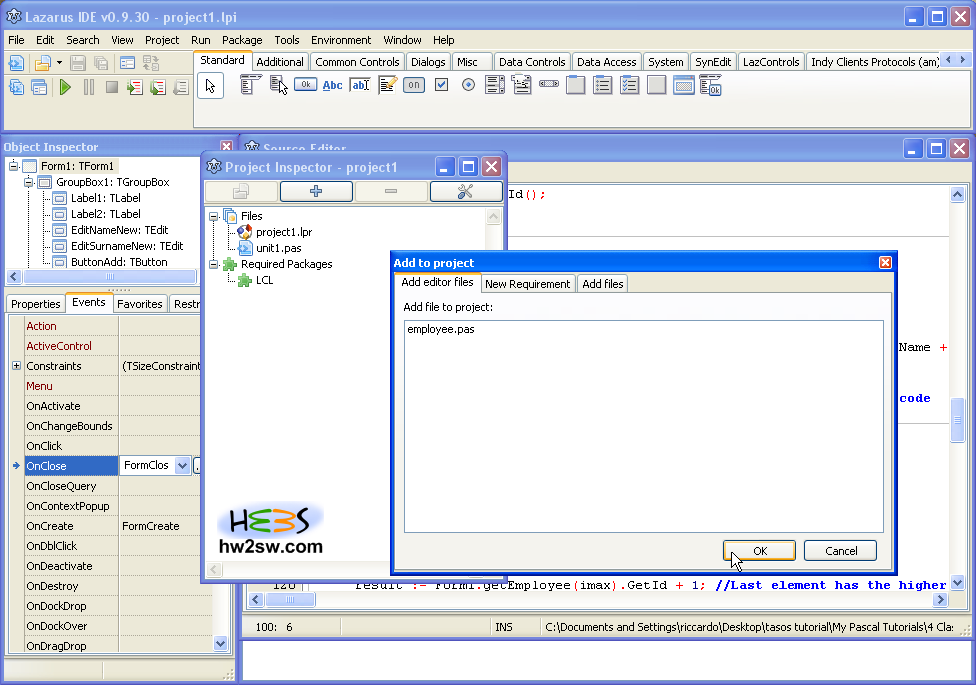Switch to the Add files tab
This screenshot has height=685, width=976.
point(603,284)
